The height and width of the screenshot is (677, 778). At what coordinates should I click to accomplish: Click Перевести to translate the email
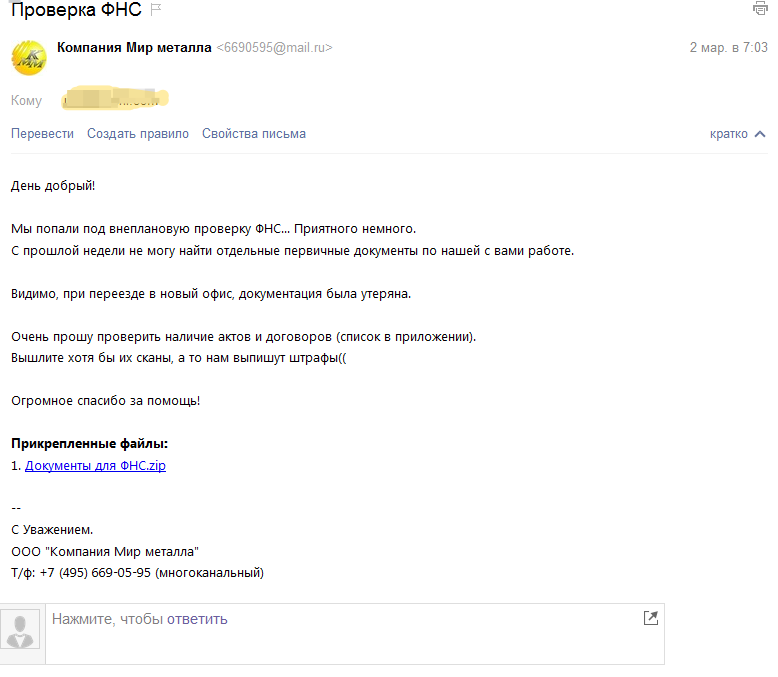coord(42,134)
